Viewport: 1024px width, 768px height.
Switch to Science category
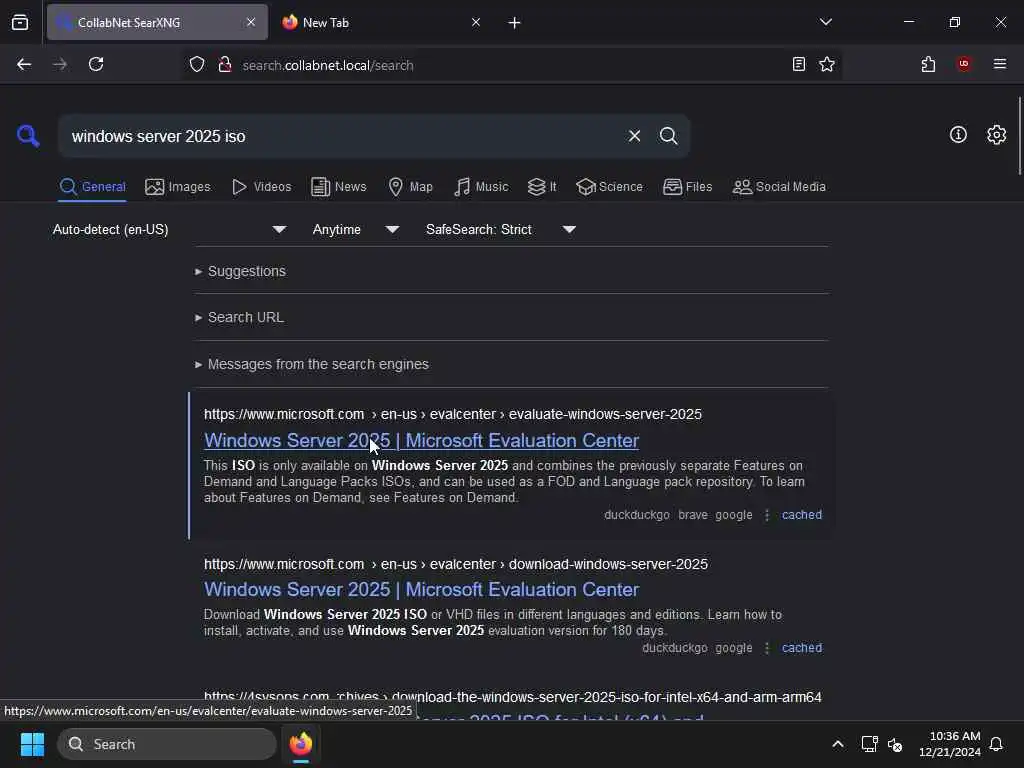point(609,187)
